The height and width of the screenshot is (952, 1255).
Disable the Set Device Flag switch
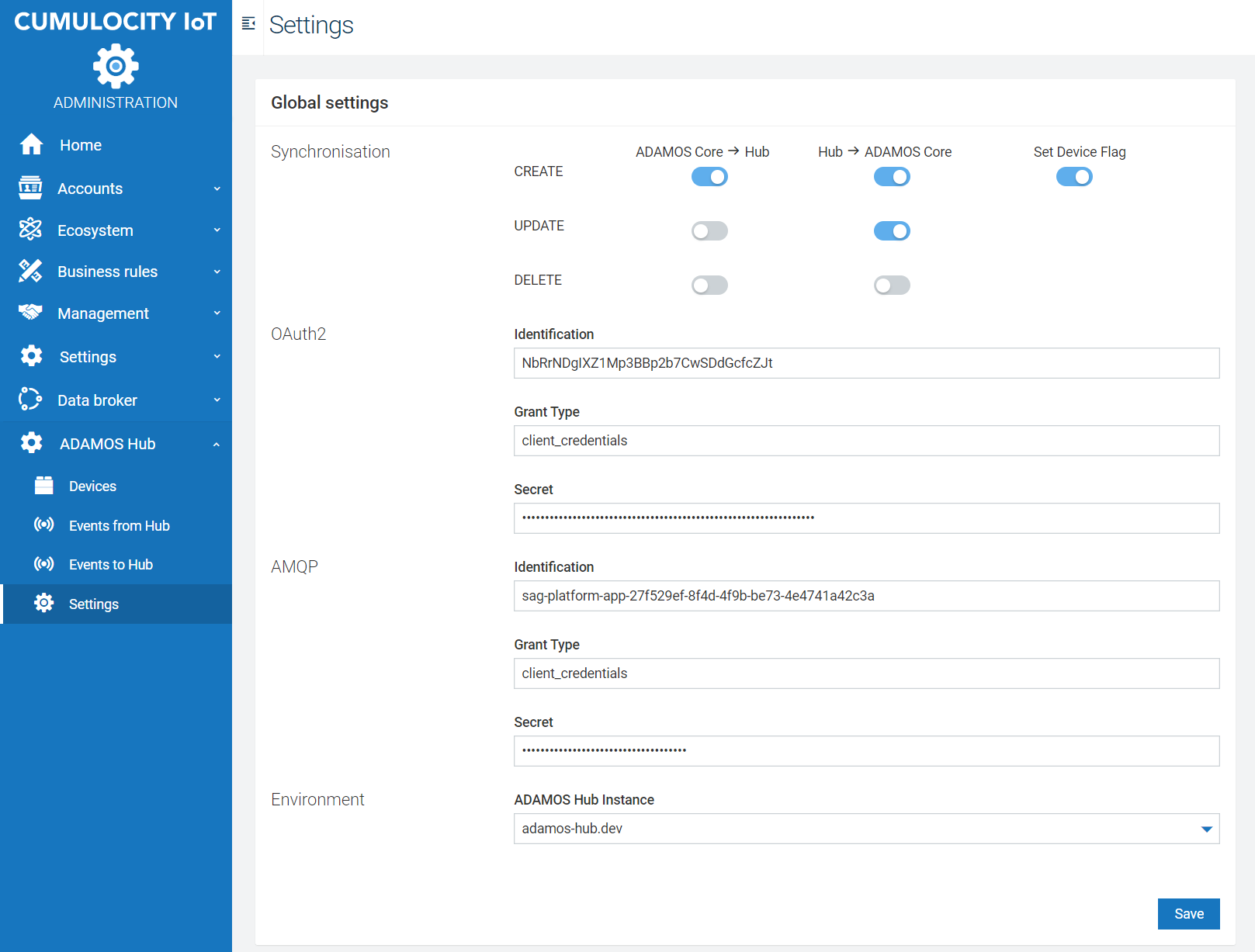[x=1074, y=177]
